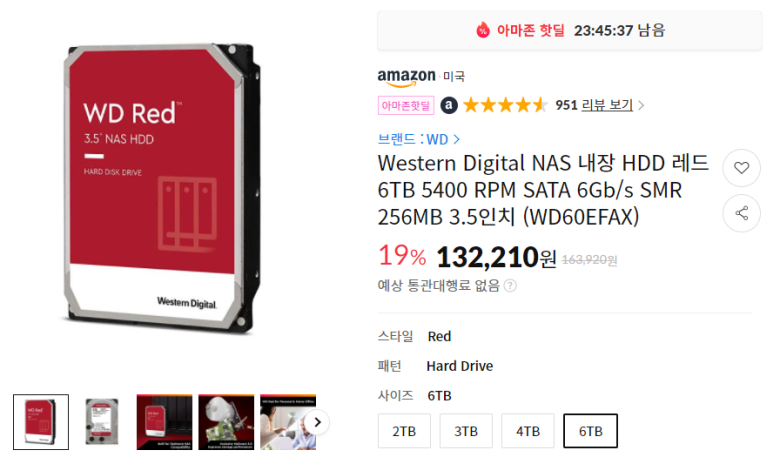Select the 4TB size option
780x457 pixels.
pos(528,431)
